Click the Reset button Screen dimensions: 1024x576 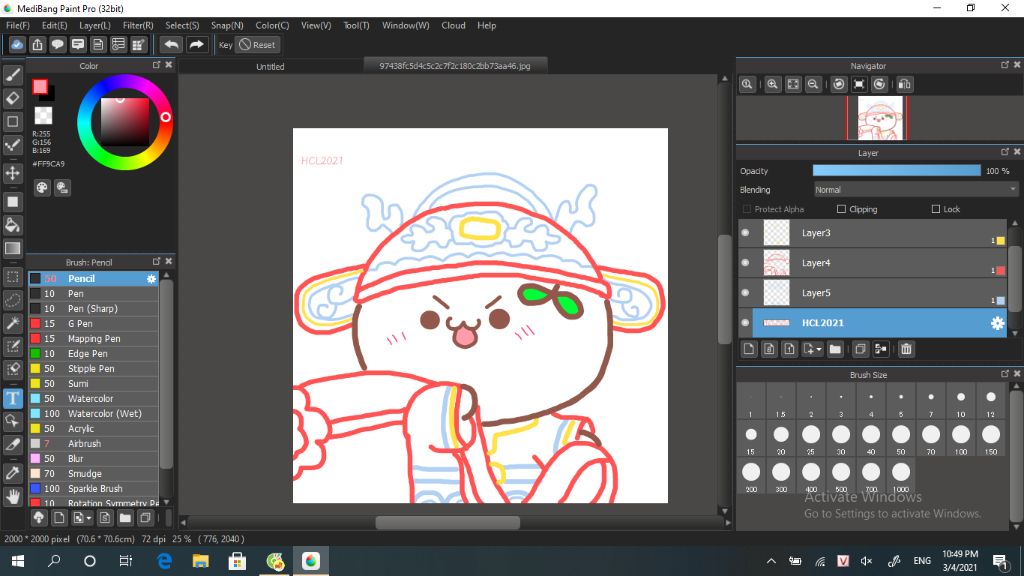pos(257,44)
